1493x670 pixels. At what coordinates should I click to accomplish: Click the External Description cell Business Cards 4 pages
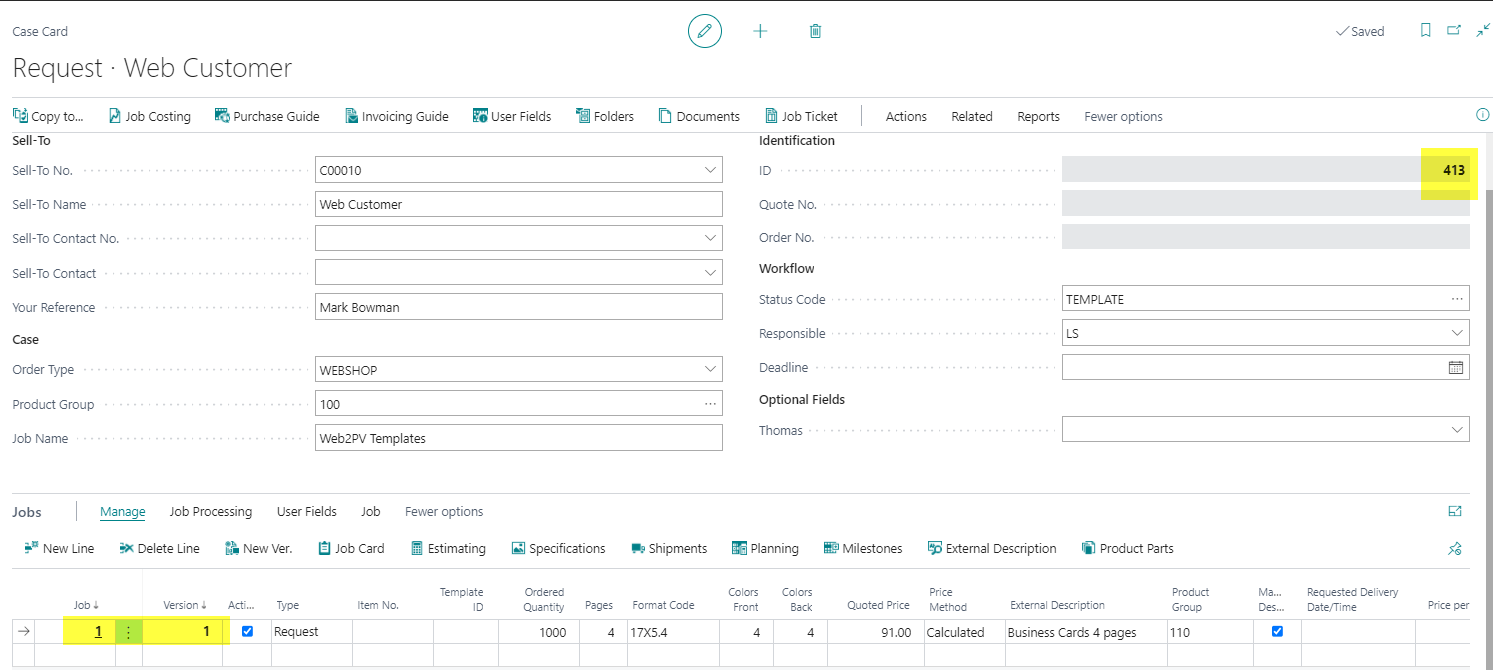click(1084, 632)
